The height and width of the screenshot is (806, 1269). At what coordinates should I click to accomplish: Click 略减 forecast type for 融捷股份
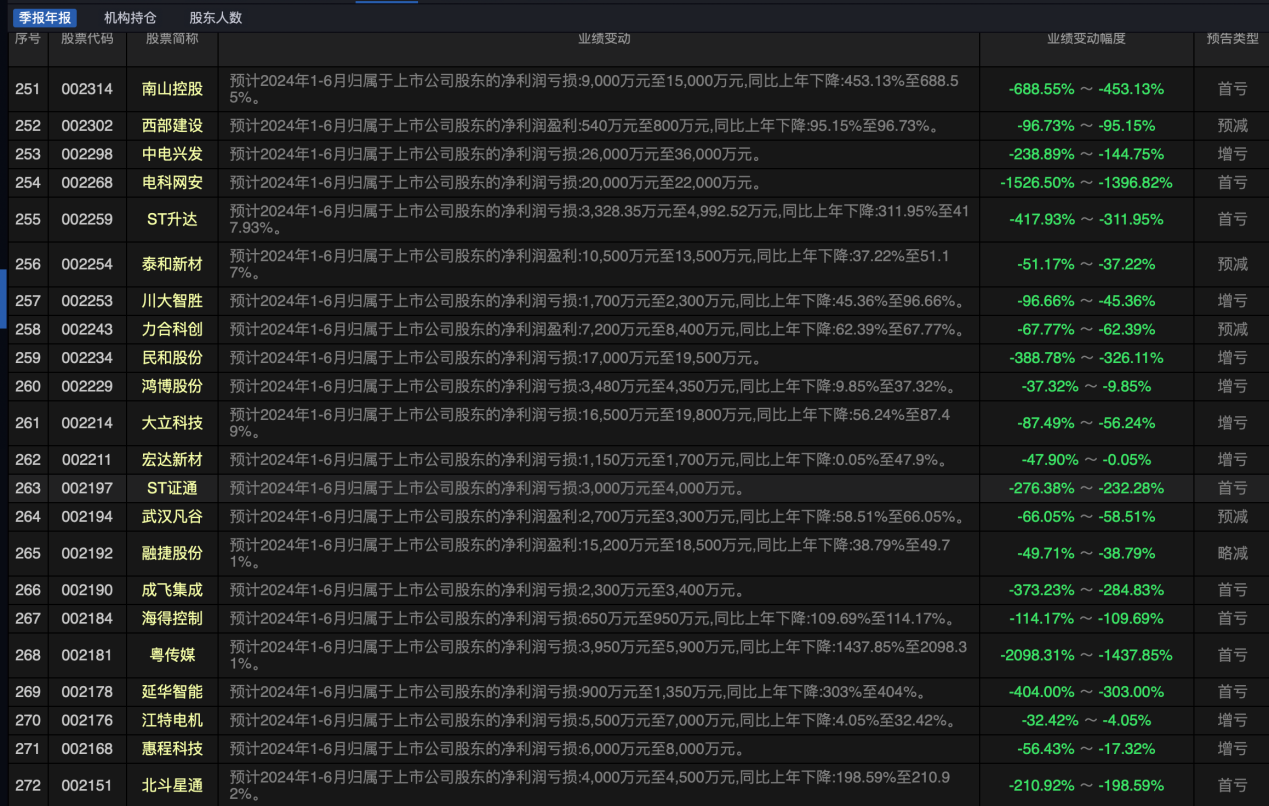coord(1232,553)
